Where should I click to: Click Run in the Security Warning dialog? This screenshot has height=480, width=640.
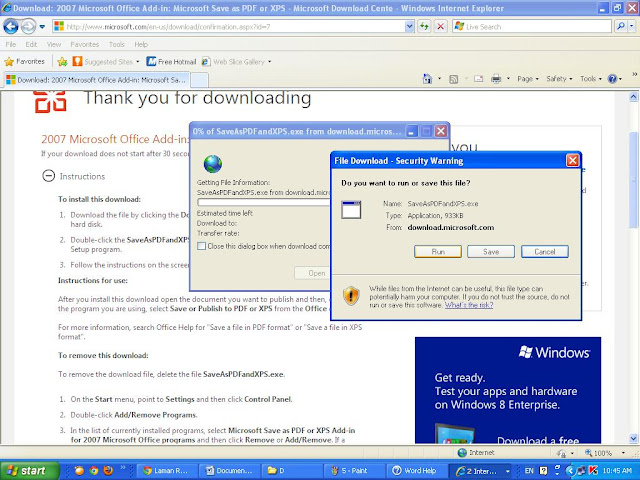(x=438, y=251)
